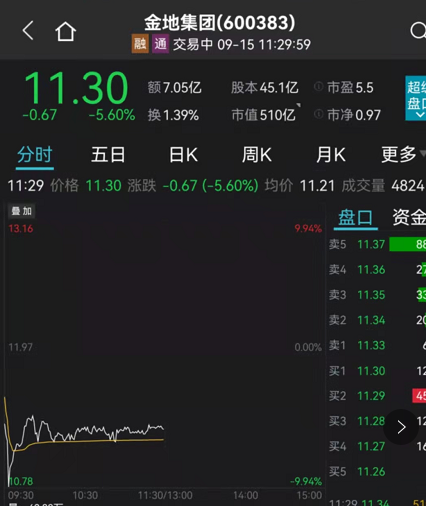Click the 卖5 11.37 order row
Viewport: 426px width, 506px height.
[x=377, y=244]
